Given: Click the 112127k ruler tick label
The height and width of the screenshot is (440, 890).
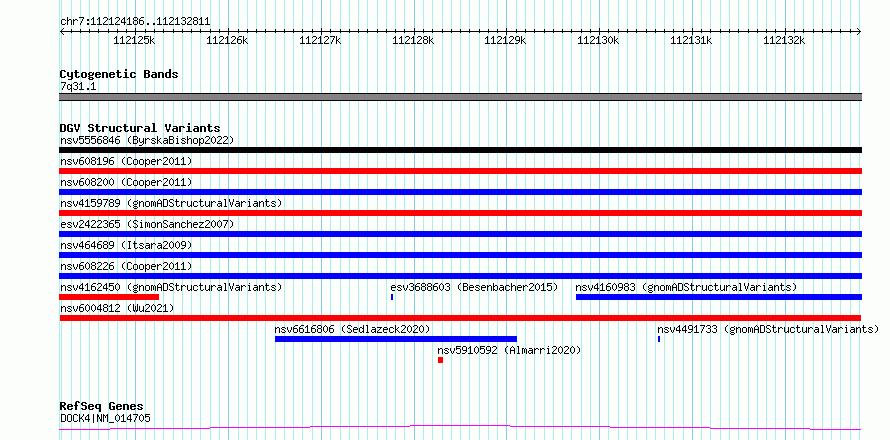Looking at the screenshot, I should (320, 40).
